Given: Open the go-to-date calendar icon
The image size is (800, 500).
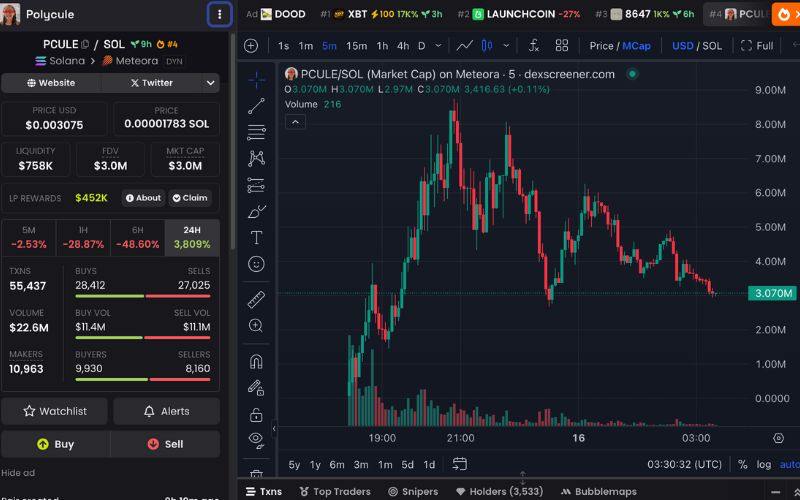Looking at the screenshot, I should (460, 464).
